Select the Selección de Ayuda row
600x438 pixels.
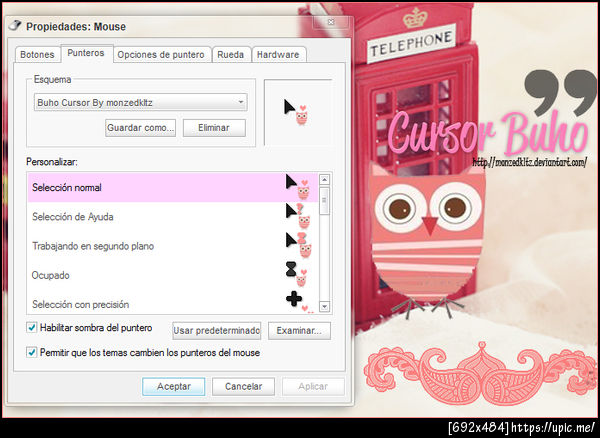[x=173, y=217]
